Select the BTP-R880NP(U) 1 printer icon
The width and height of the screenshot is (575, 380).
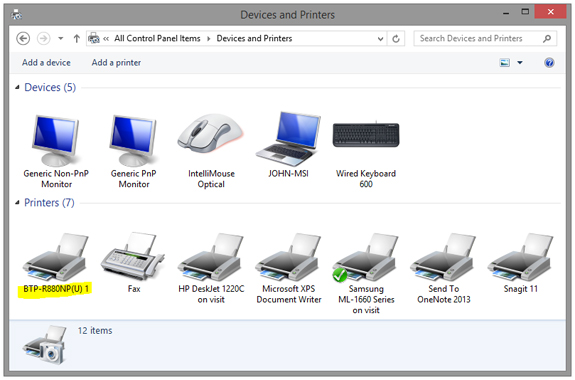(56, 257)
